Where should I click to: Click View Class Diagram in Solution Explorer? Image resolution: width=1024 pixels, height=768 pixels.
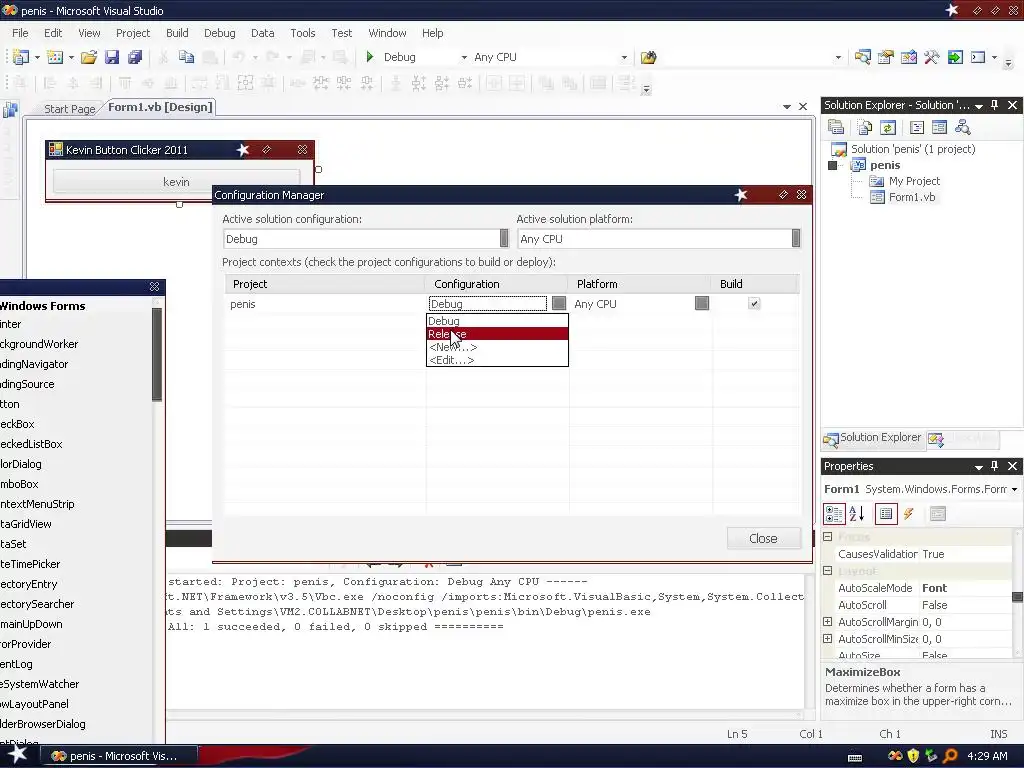point(963,127)
